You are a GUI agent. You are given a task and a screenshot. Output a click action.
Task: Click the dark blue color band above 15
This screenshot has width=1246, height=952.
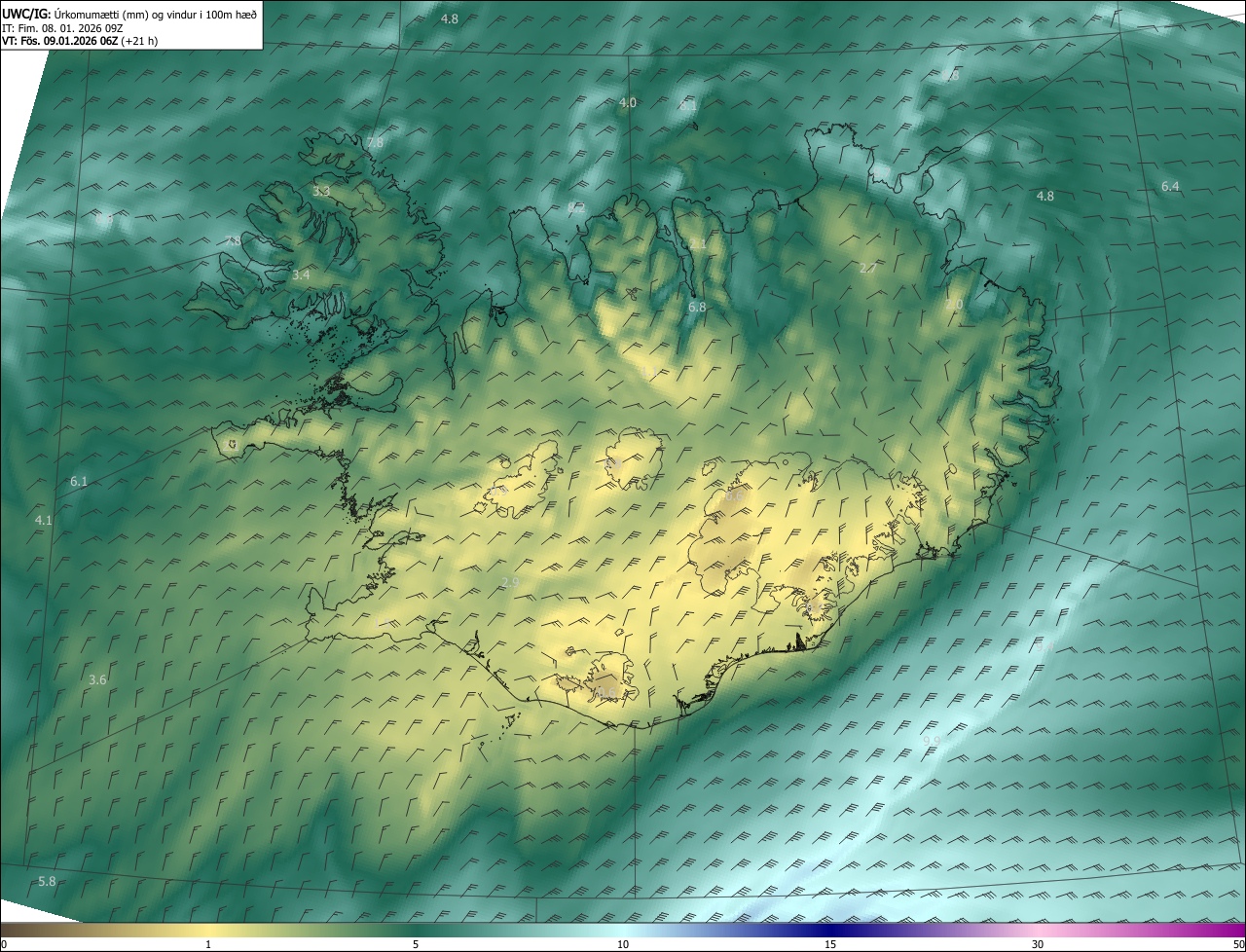(x=830, y=930)
